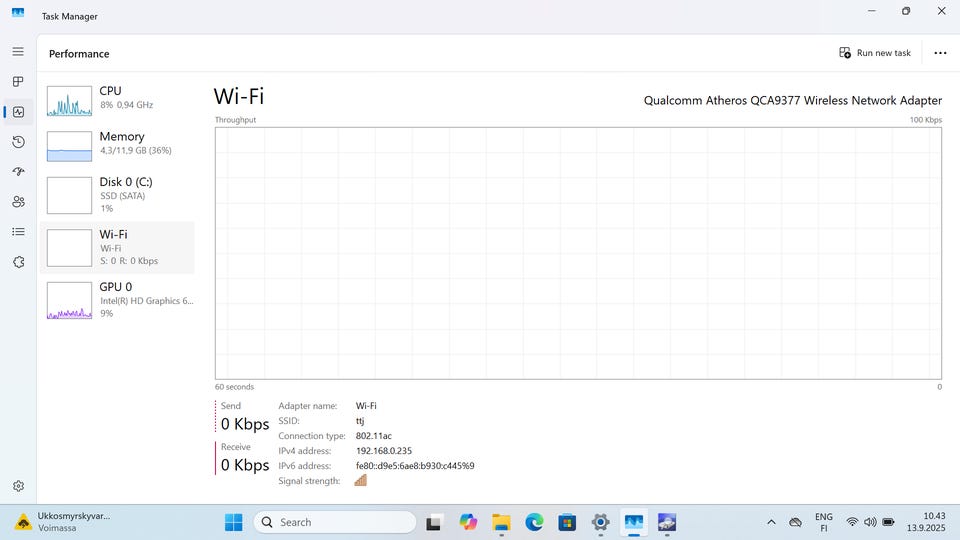Click the Wi-Fi throughput graph area
The image size is (960, 540).
coord(578,253)
